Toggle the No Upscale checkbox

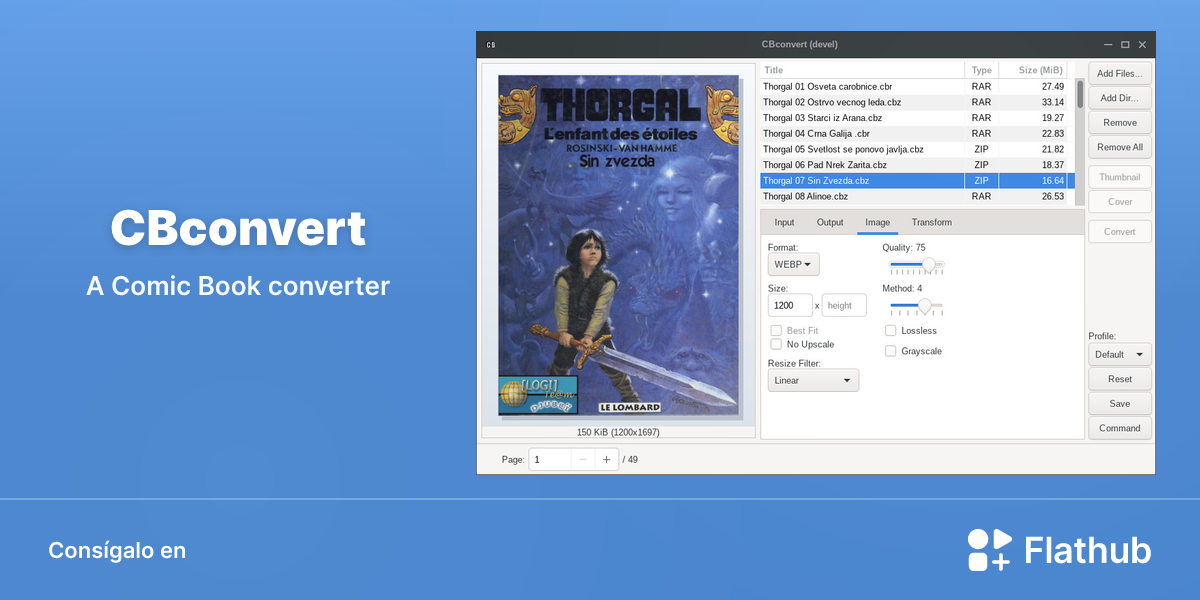click(776, 344)
